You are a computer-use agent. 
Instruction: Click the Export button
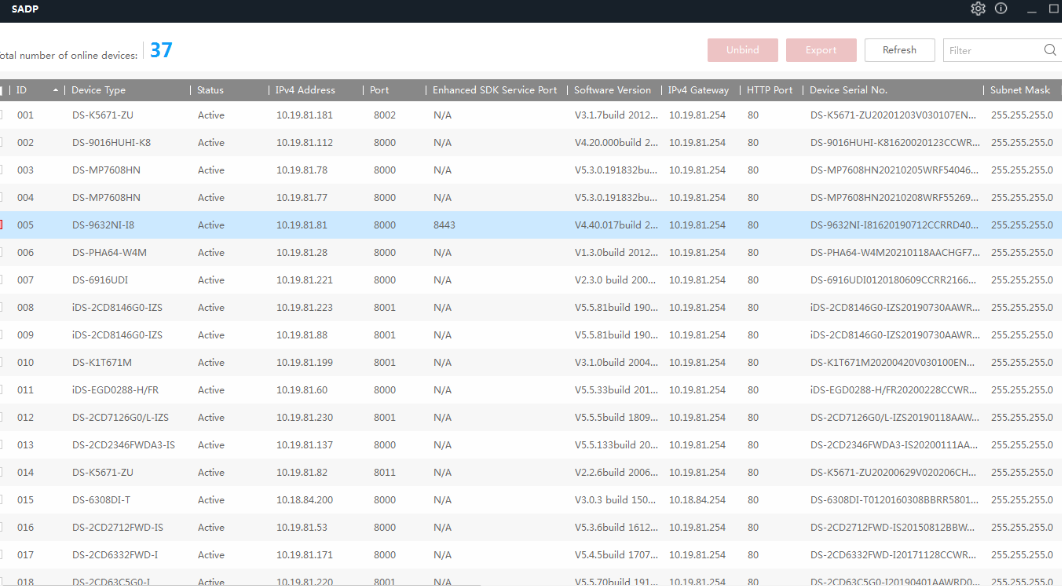821,50
